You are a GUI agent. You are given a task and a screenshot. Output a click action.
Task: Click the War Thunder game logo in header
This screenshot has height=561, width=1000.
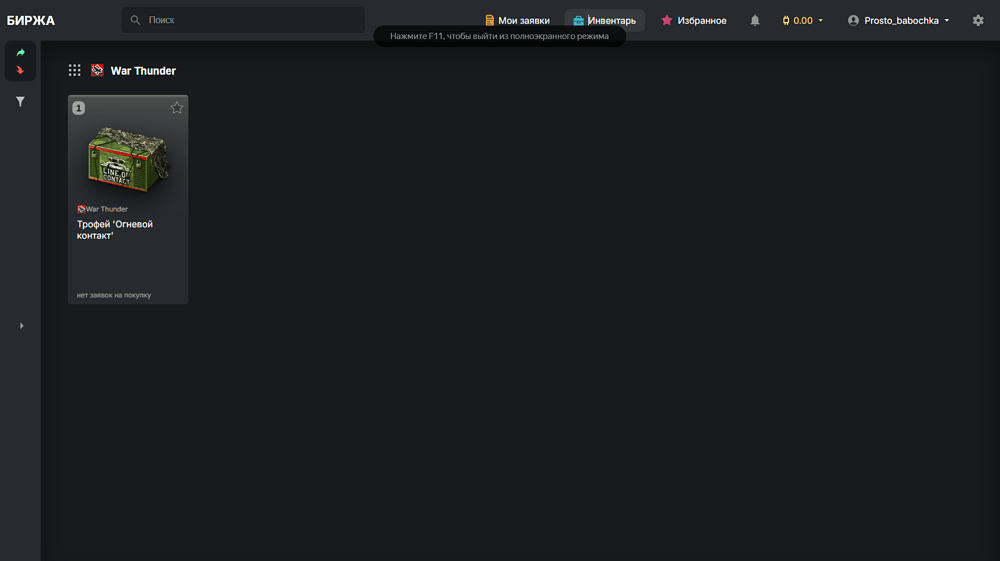pyautogui.click(x=97, y=70)
